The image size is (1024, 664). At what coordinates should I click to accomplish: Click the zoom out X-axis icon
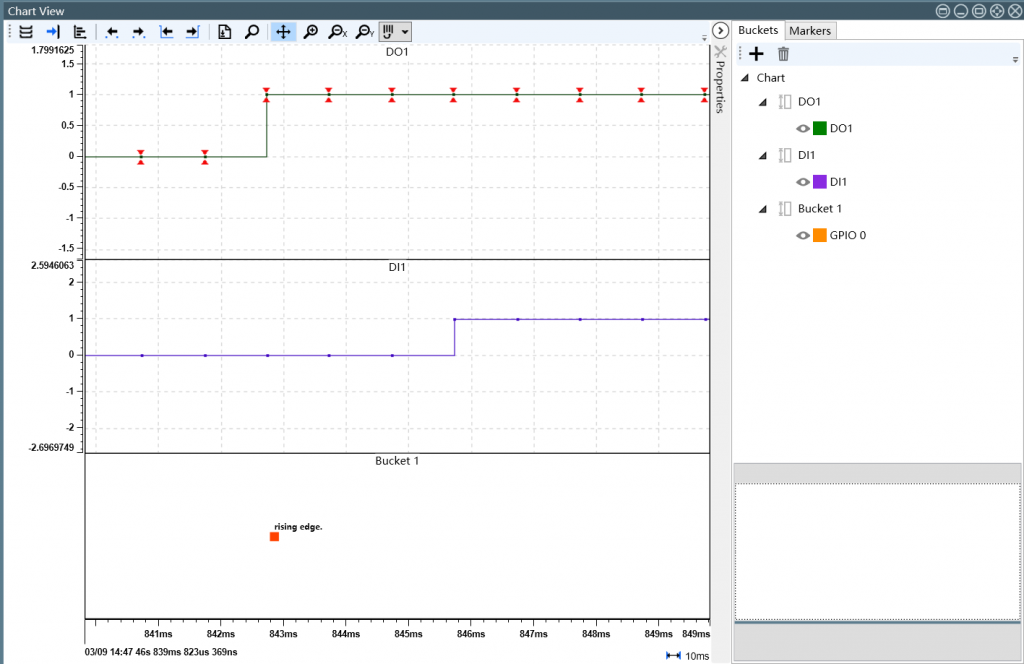pos(339,31)
